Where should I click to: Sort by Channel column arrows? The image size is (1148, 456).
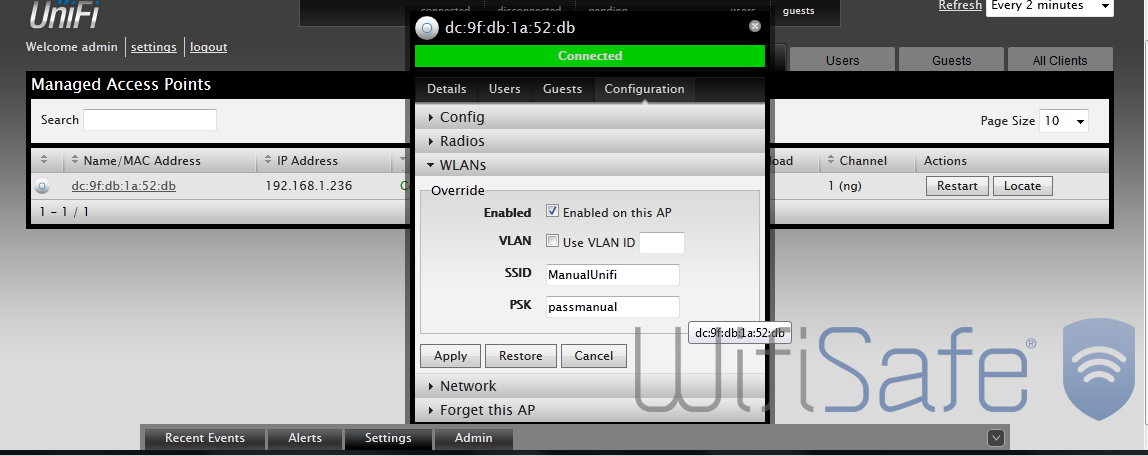[830, 161]
